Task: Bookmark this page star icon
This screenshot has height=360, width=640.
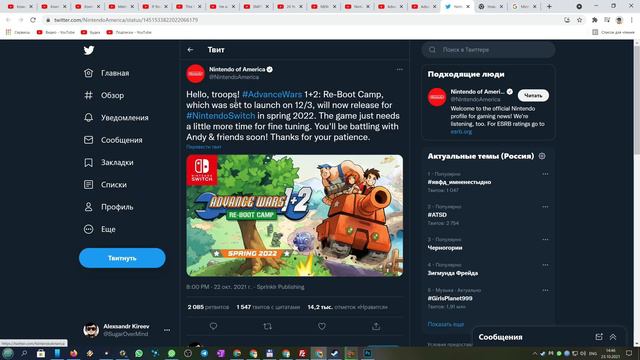Action: click(580, 20)
